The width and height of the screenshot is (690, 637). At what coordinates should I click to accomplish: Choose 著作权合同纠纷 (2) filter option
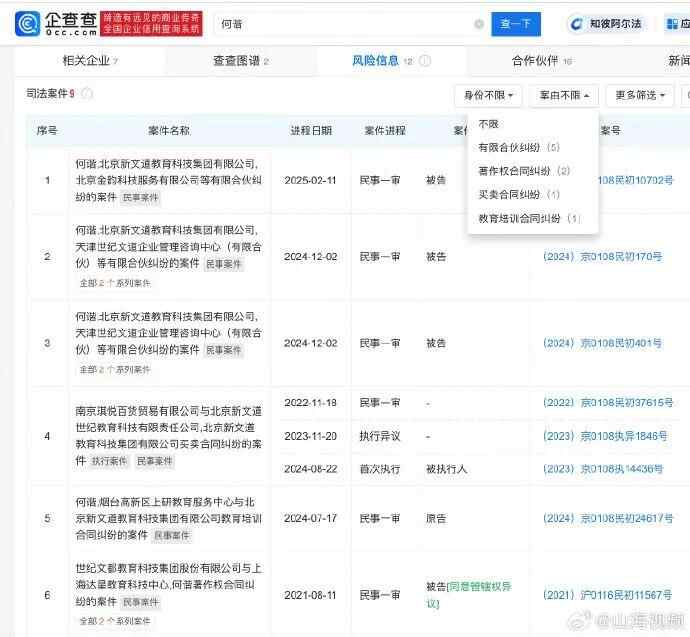coord(524,171)
